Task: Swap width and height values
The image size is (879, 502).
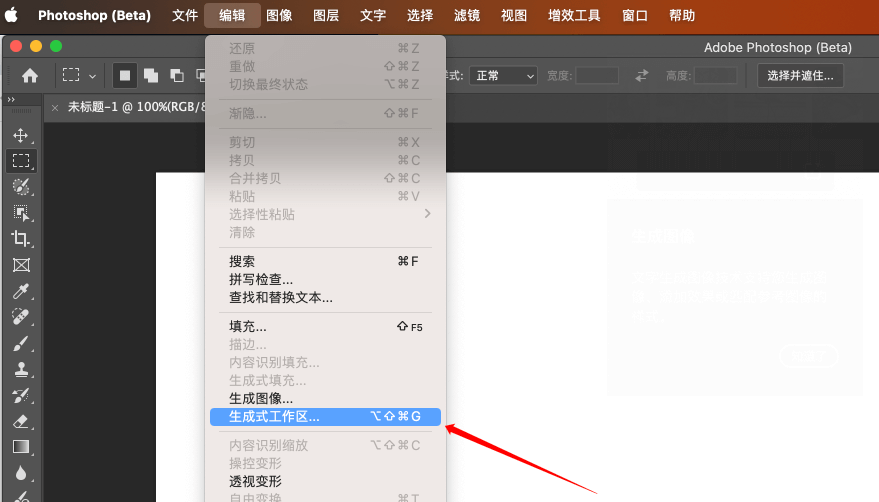Action: (642, 75)
